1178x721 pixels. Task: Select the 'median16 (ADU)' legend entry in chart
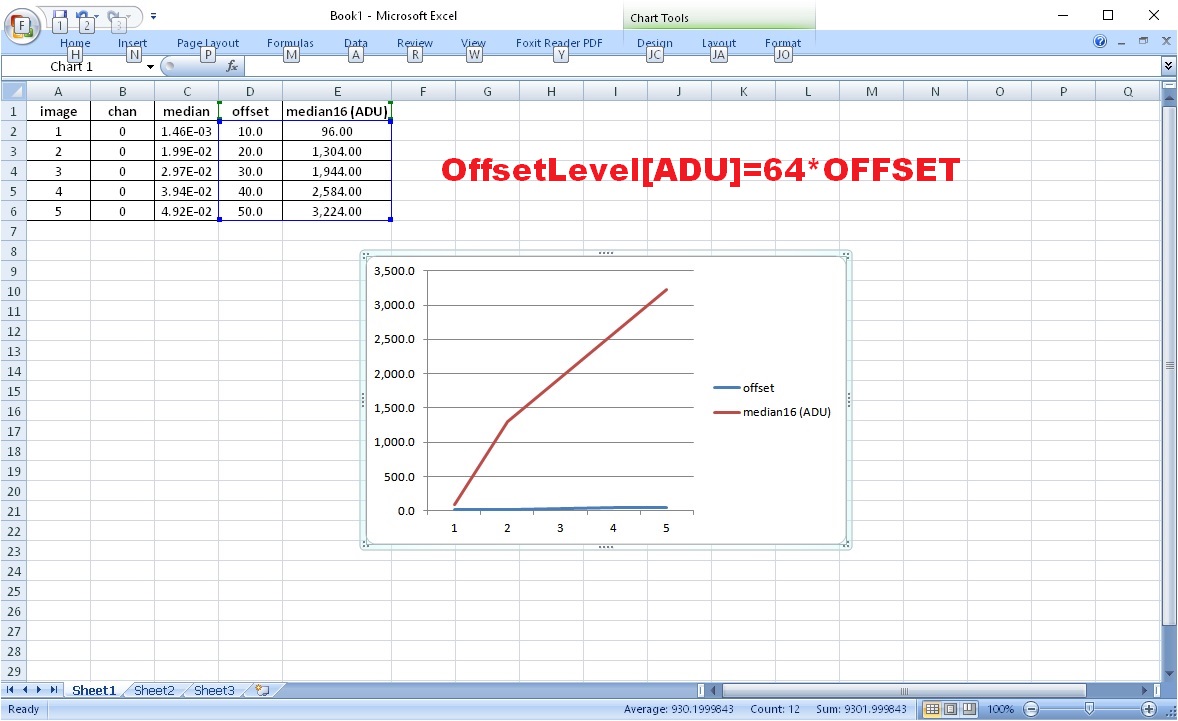coord(785,412)
